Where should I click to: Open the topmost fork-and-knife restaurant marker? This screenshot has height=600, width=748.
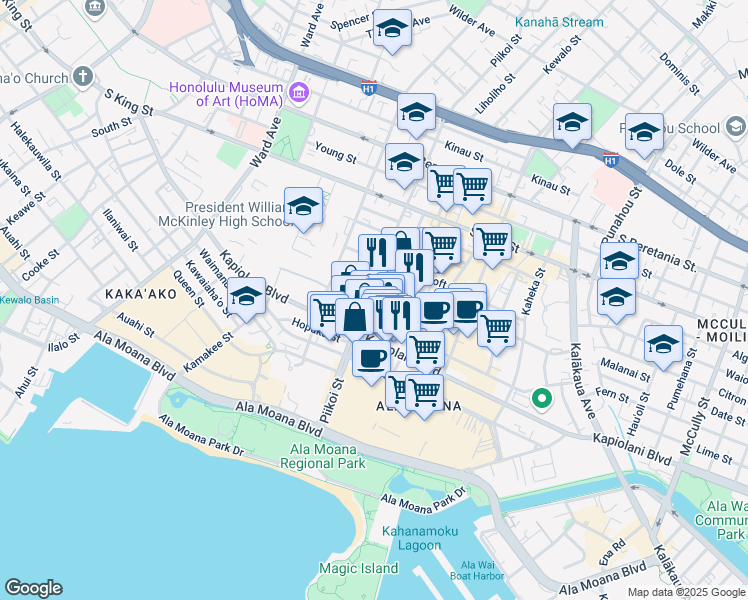(375, 253)
